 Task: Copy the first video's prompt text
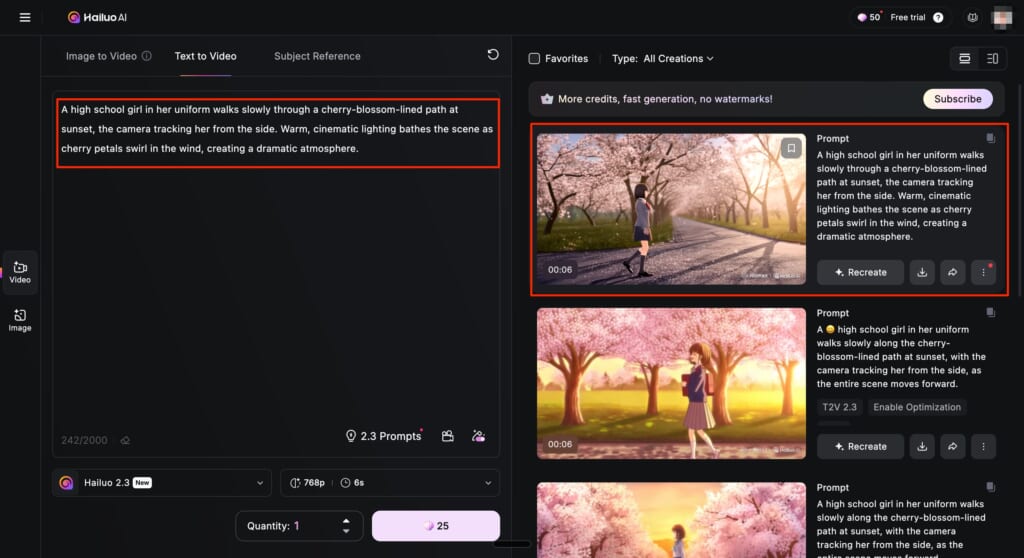pos(989,139)
